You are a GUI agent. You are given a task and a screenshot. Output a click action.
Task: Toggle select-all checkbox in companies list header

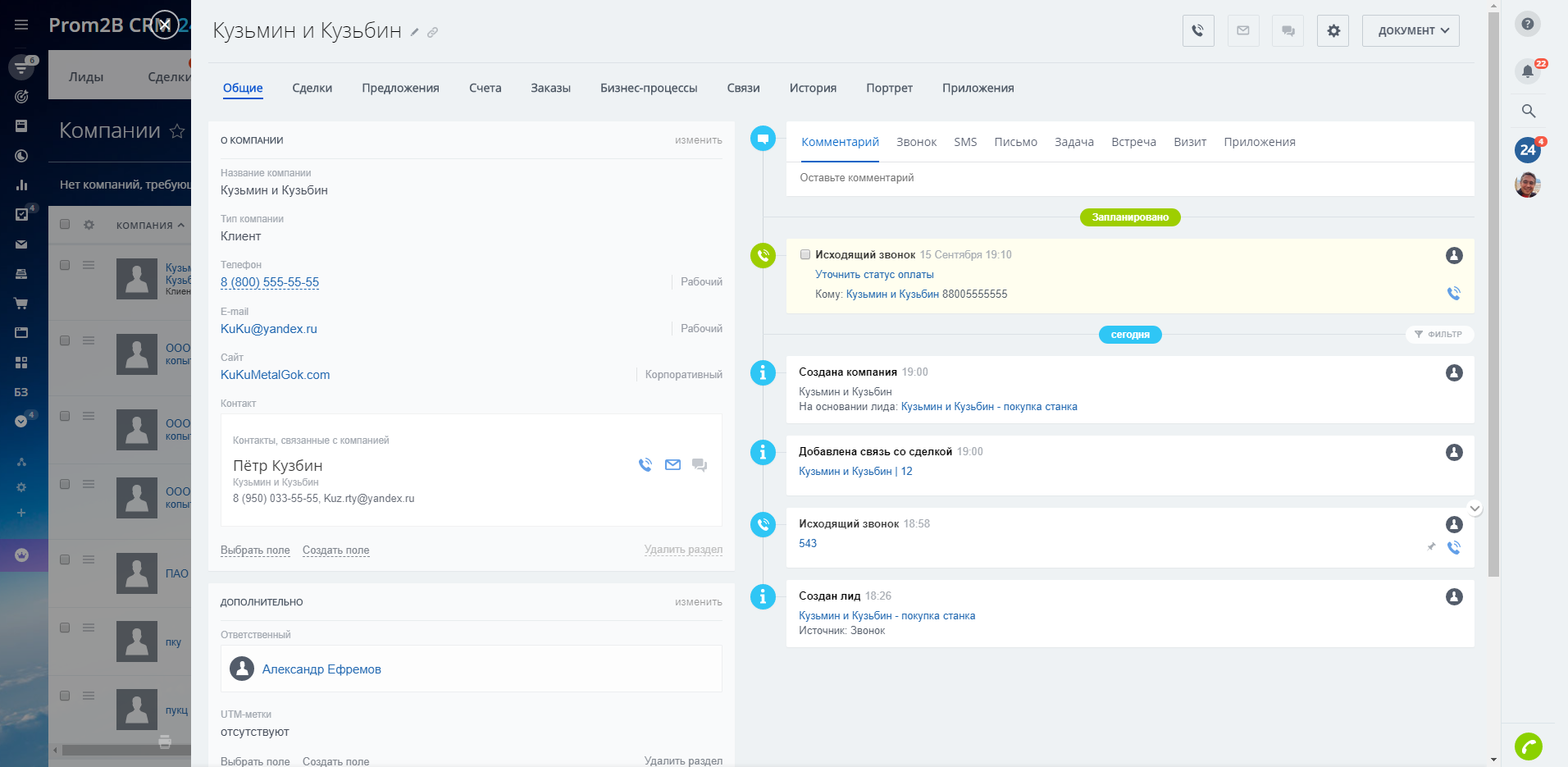pos(65,225)
